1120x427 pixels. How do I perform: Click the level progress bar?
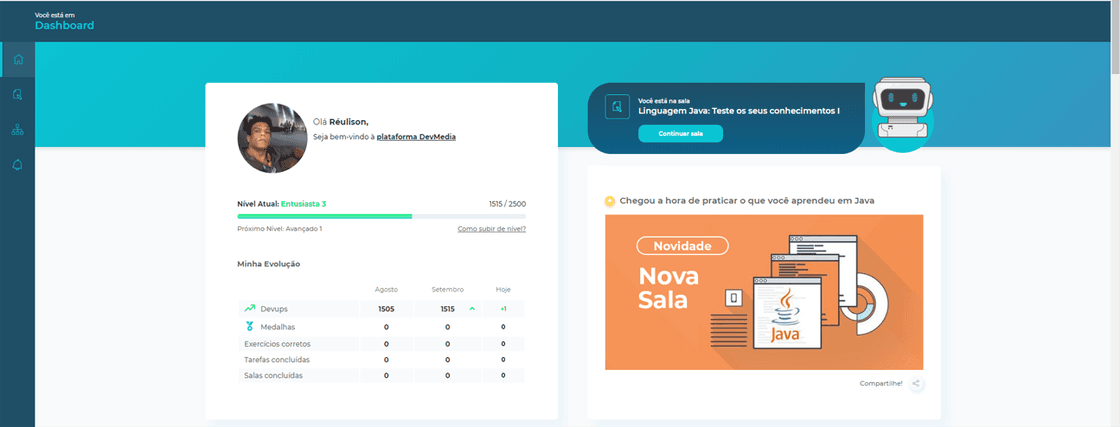[381, 216]
